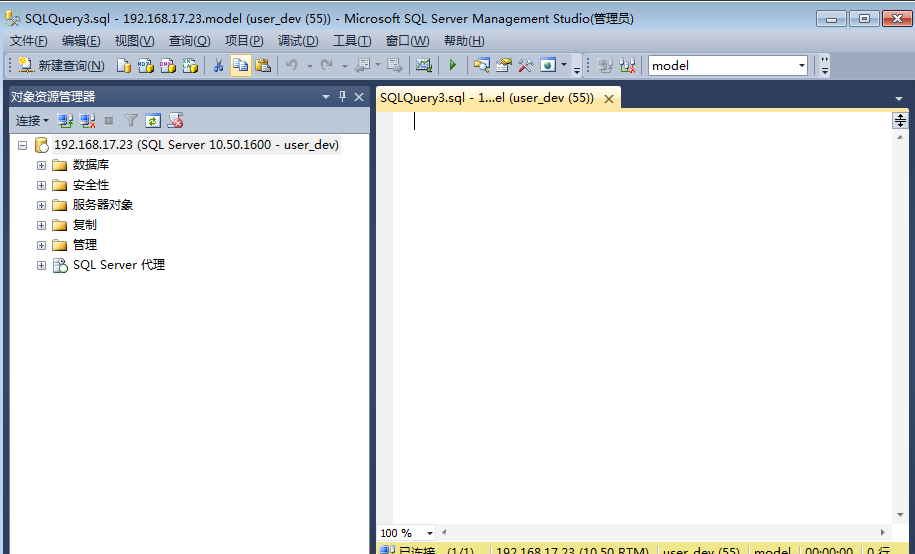Image resolution: width=915 pixels, height=554 pixels.
Task: Expand the 复制 folder
Action: coord(41,225)
